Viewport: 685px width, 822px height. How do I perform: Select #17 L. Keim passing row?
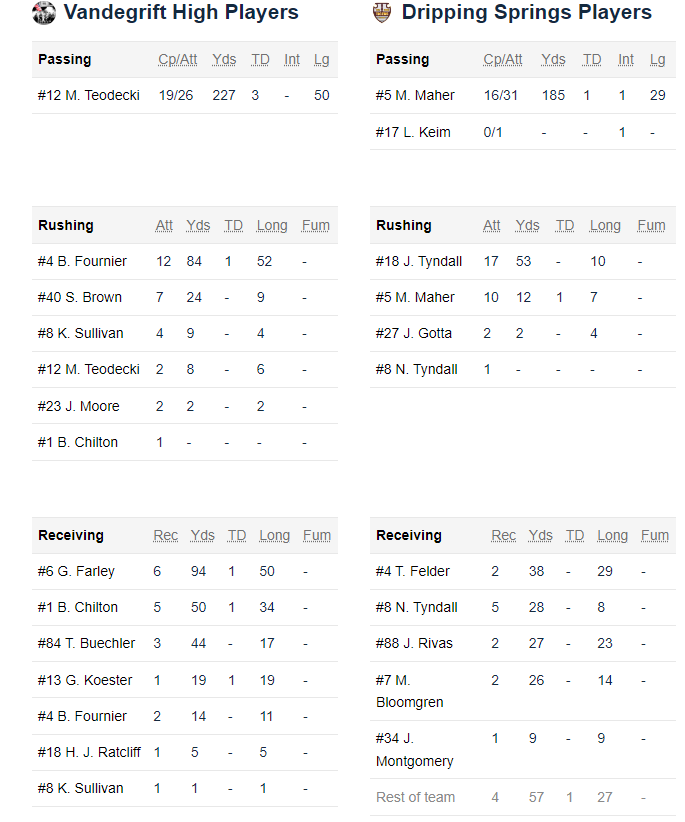523,132
